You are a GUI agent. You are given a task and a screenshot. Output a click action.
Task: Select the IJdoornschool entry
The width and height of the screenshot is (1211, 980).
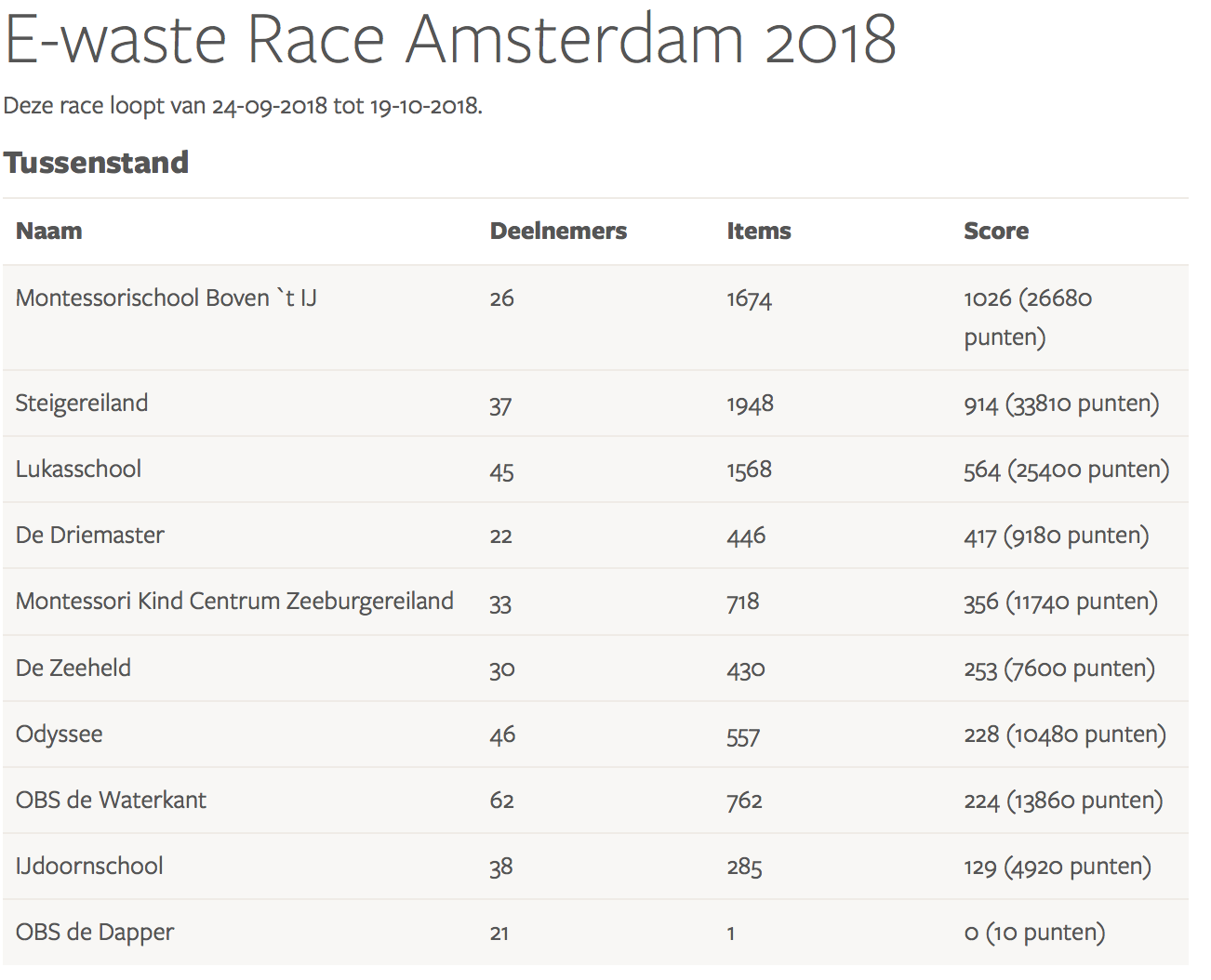pyautogui.click(x=89, y=867)
